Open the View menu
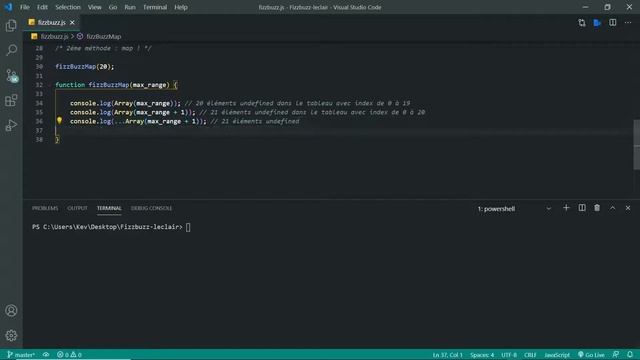The width and height of the screenshot is (640, 360). (95, 7)
